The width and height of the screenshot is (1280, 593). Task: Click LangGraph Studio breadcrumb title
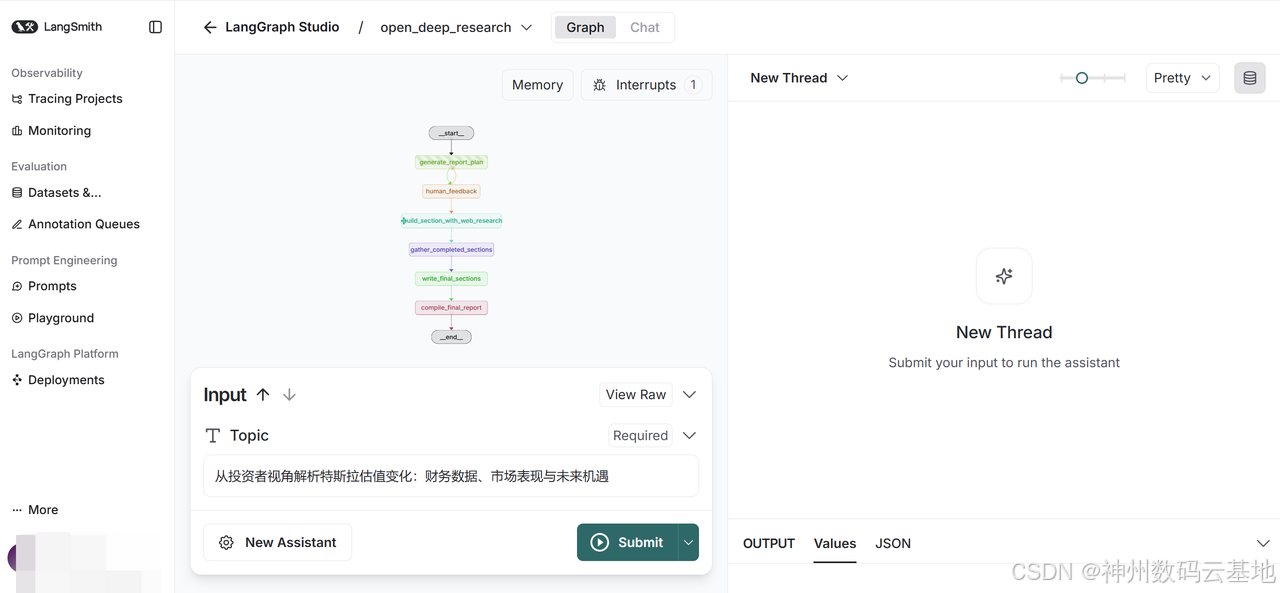tap(282, 27)
